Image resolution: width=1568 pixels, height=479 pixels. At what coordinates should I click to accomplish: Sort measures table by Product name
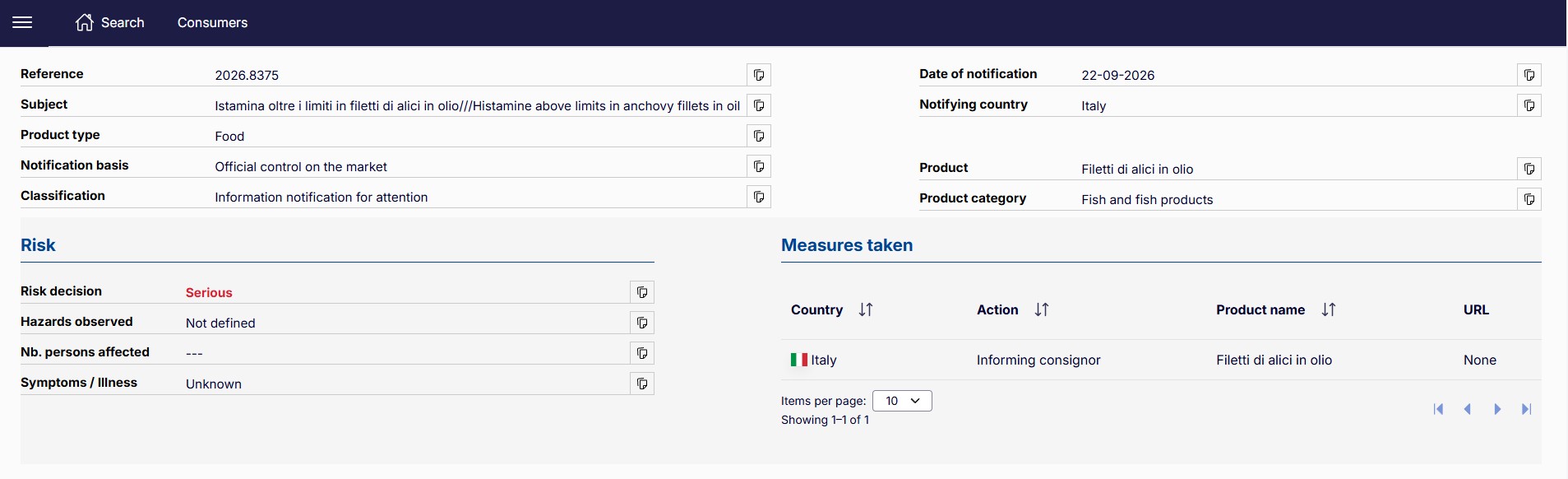coord(1329,309)
